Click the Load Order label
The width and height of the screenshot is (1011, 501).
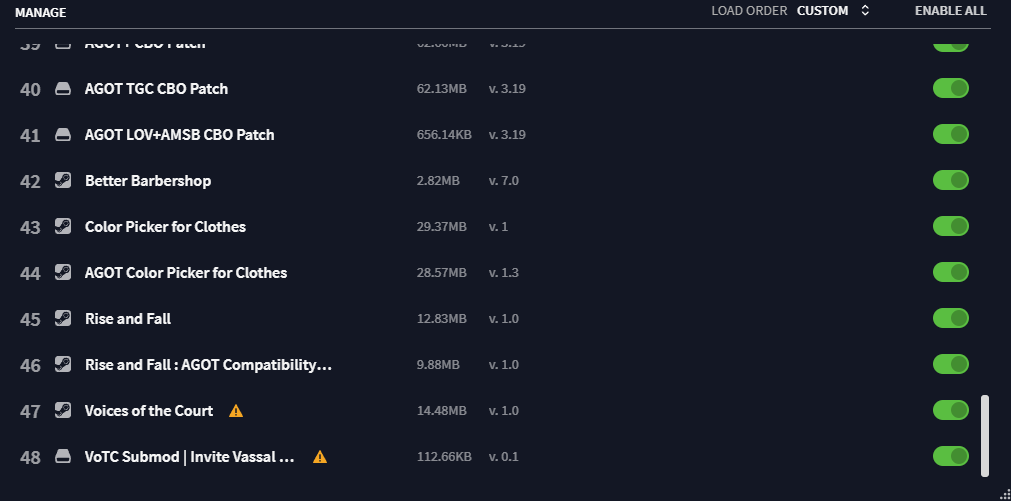click(749, 11)
